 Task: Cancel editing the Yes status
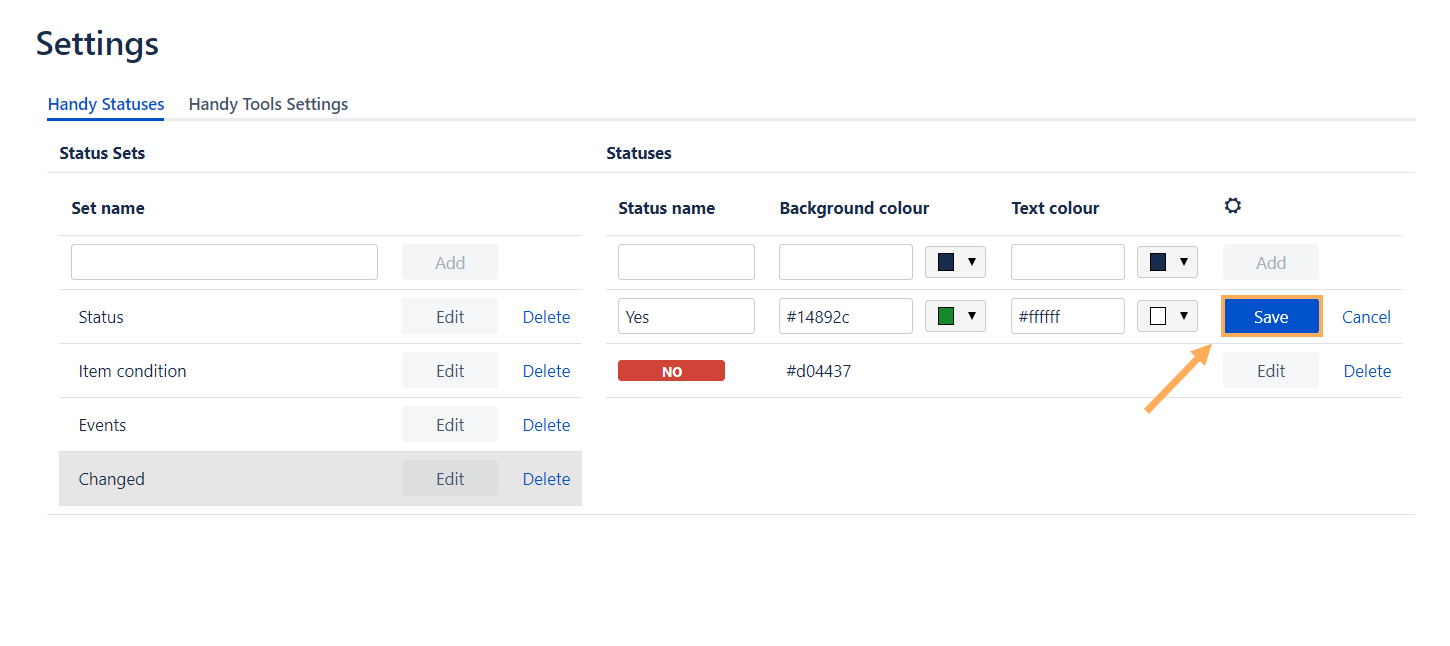[x=1366, y=317]
